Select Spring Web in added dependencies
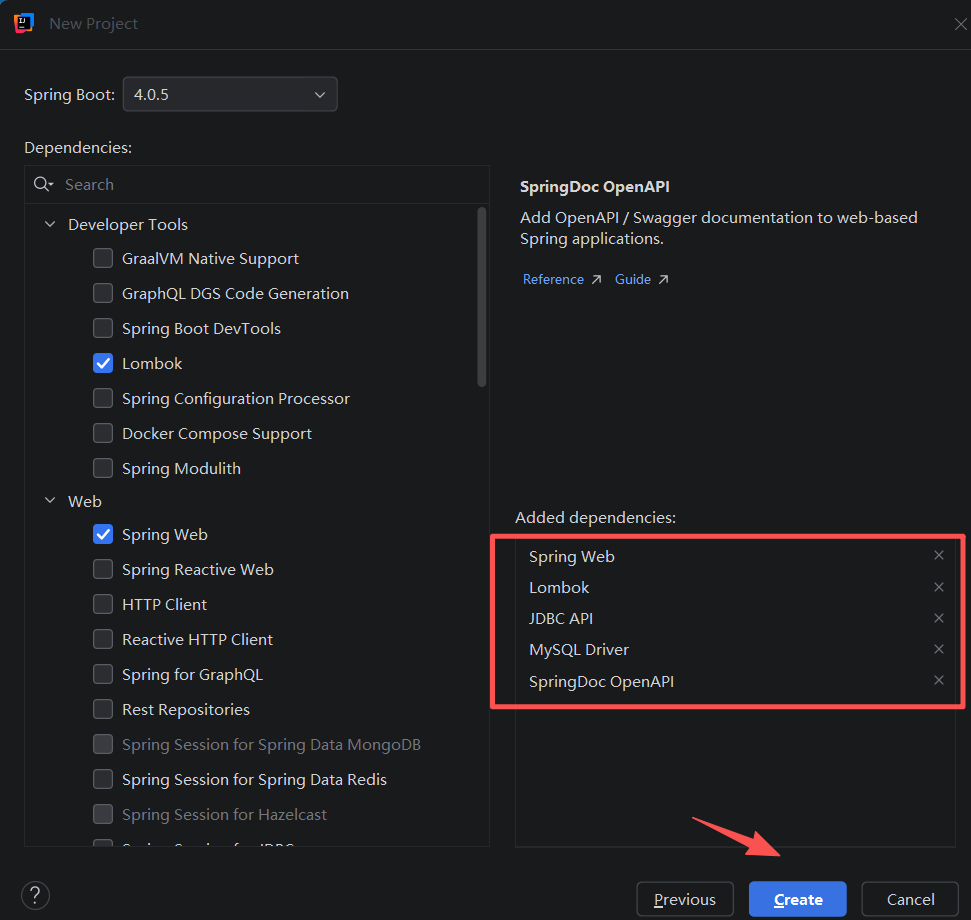Viewport: 971px width, 920px height. click(x=572, y=557)
